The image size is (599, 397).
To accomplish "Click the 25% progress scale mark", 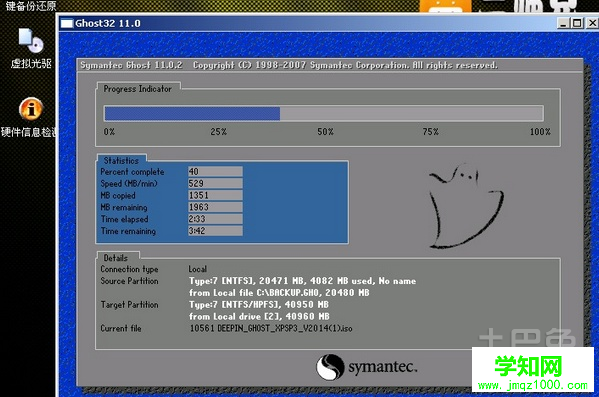I will point(219,132).
